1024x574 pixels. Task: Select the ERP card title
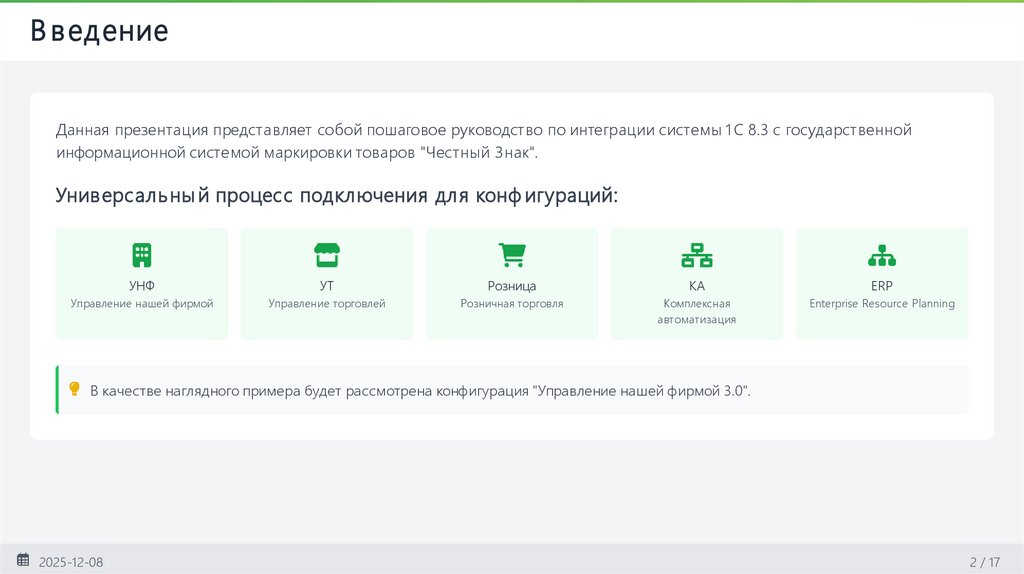tap(882, 286)
